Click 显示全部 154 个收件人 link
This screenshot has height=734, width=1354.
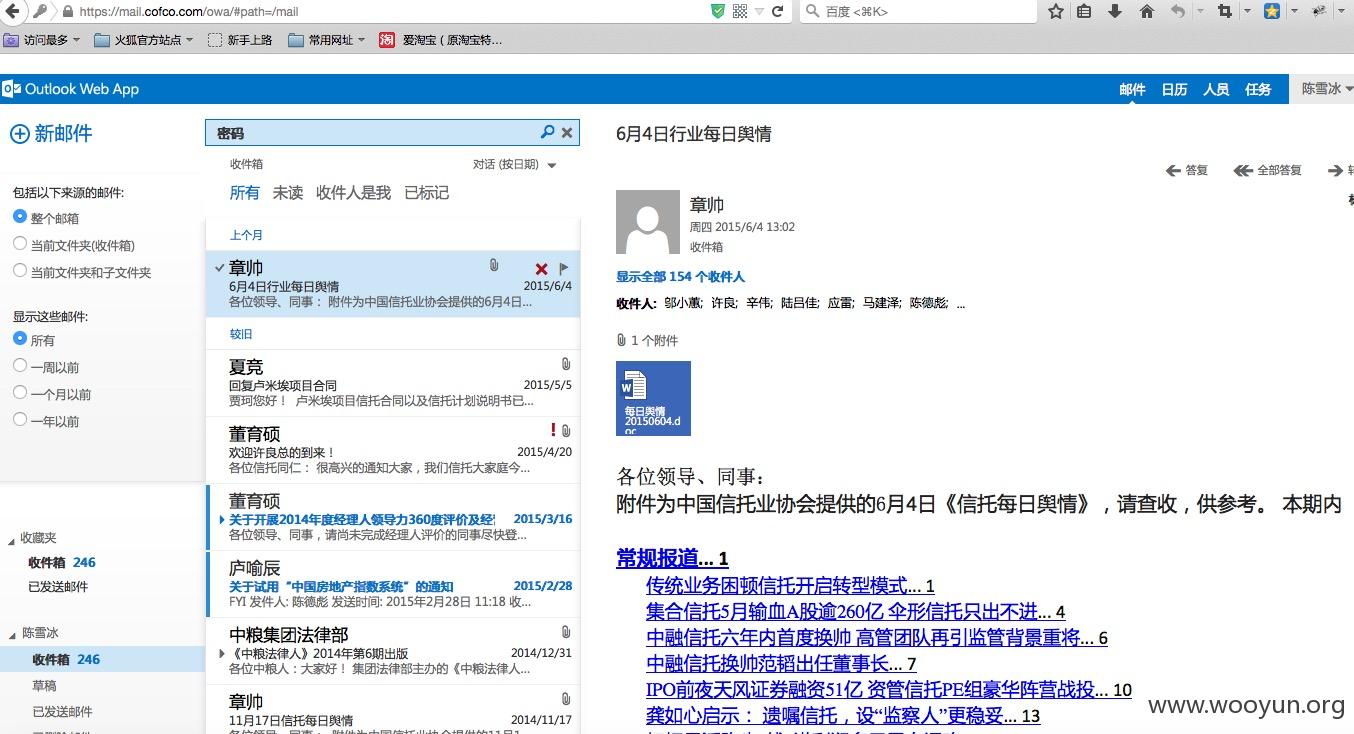click(680, 276)
